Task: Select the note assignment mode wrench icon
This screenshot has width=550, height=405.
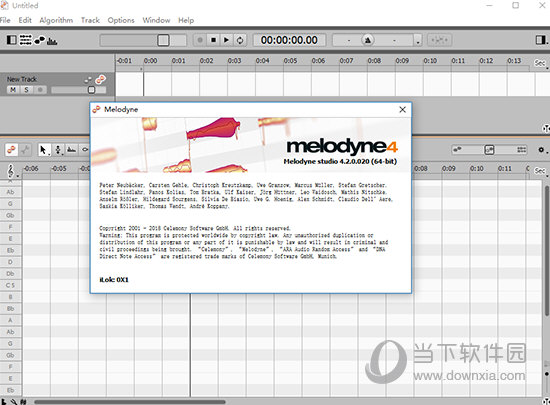Action: 25,150
